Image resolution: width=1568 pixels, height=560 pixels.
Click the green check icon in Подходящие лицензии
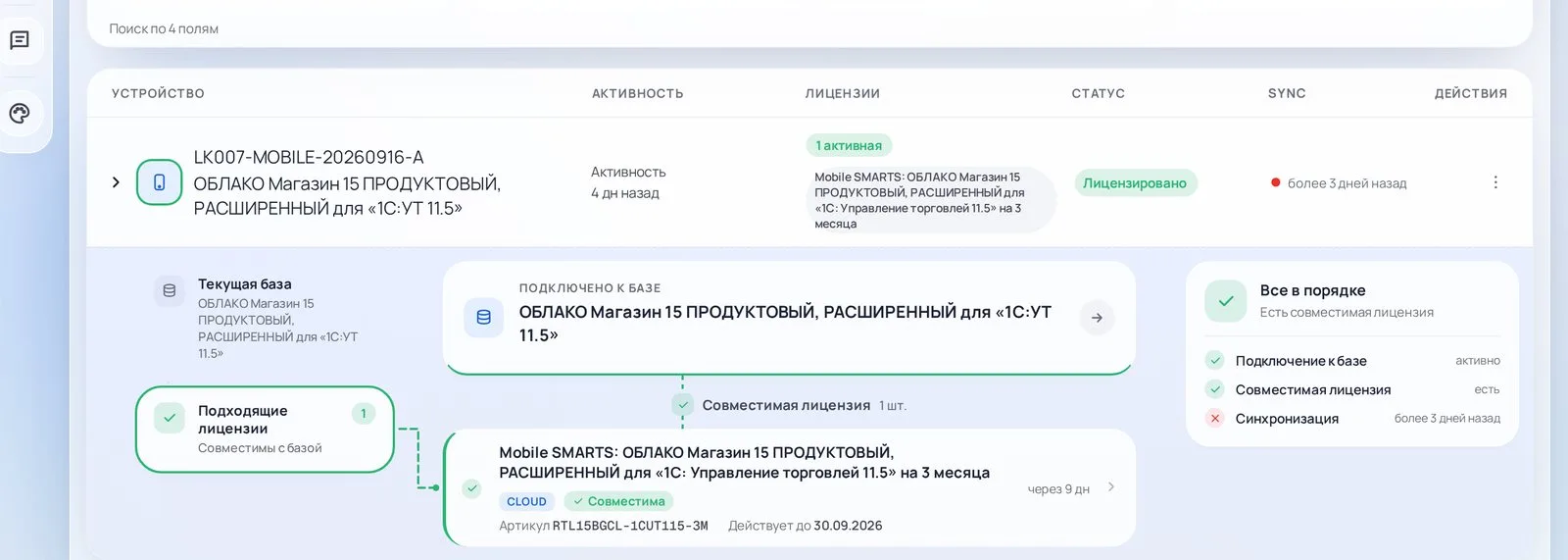[170, 418]
